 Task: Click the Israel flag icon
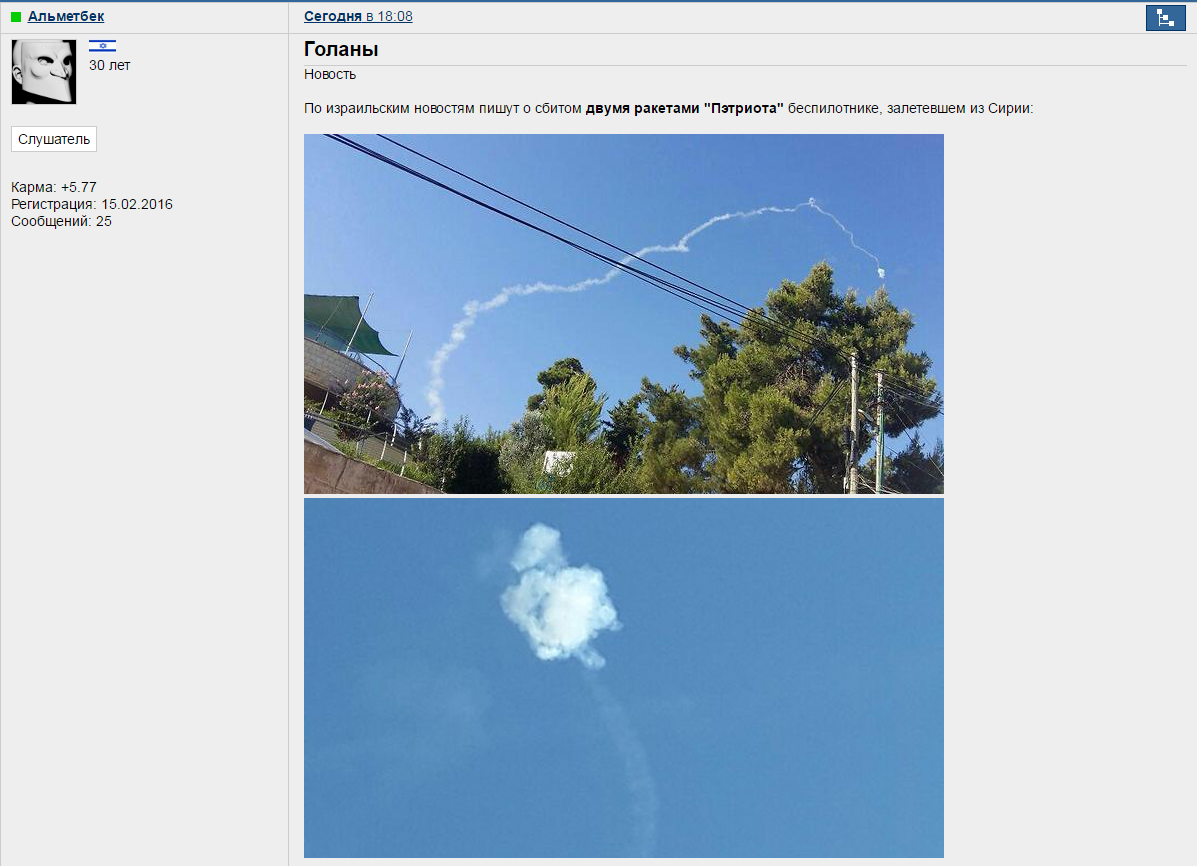click(x=102, y=46)
